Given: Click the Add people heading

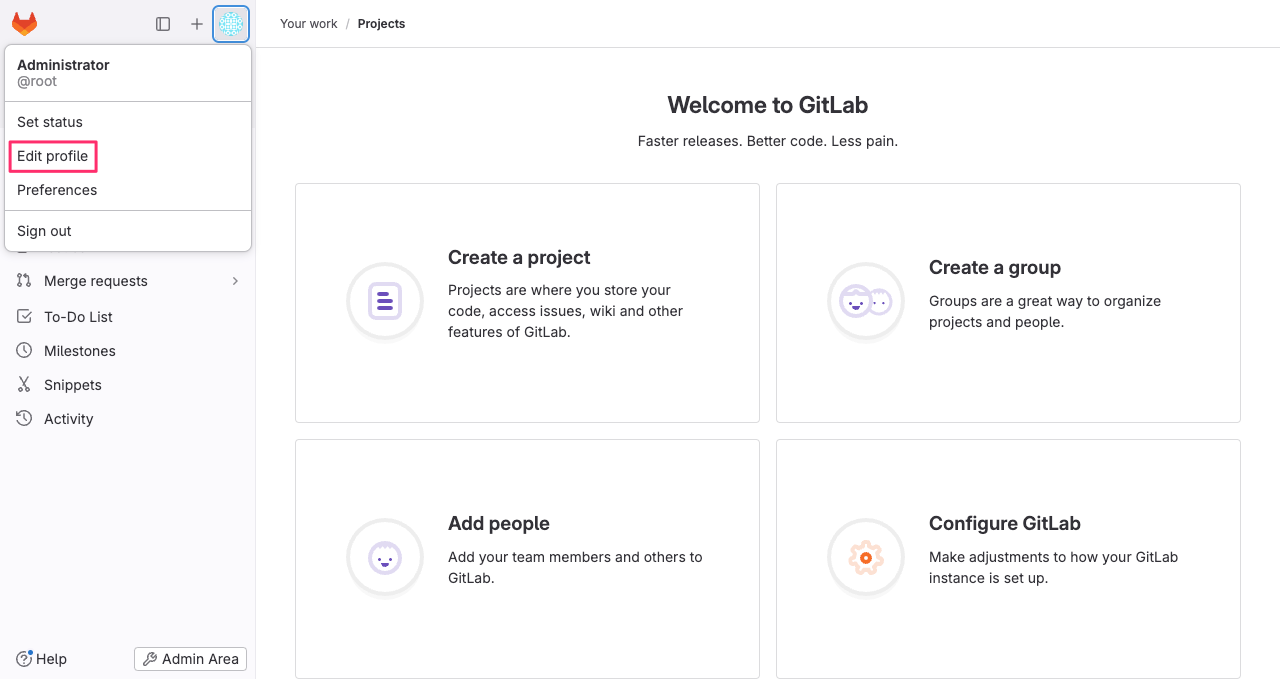Looking at the screenshot, I should click(499, 523).
